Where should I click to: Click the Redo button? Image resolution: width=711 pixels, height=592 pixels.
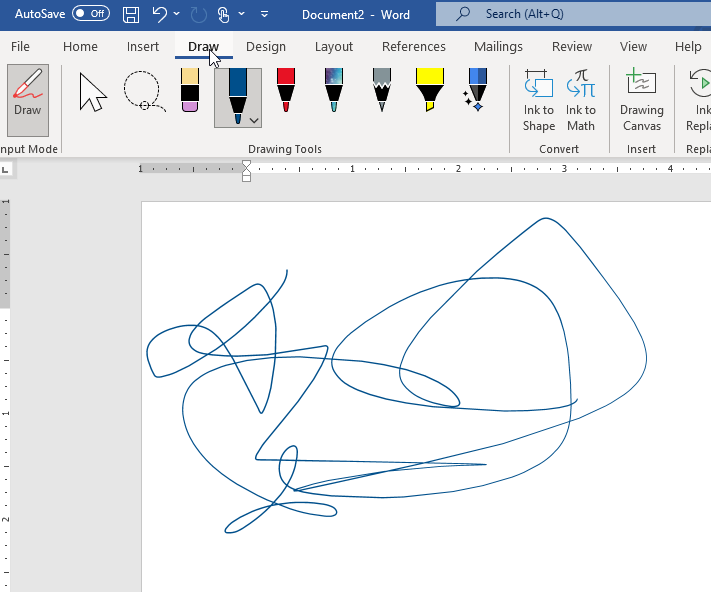click(x=199, y=15)
